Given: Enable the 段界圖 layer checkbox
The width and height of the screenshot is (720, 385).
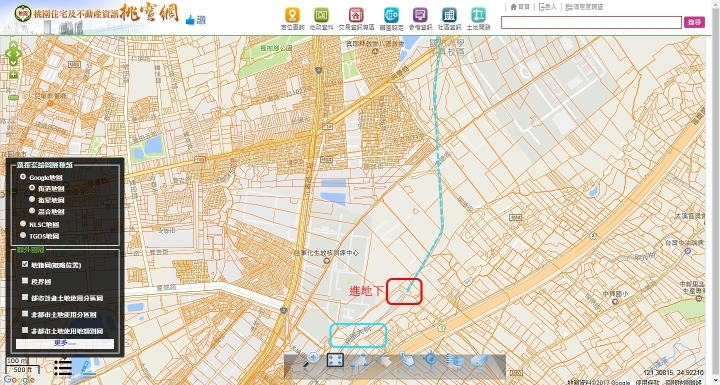Looking at the screenshot, I should pyautogui.click(x=25, y=281).
